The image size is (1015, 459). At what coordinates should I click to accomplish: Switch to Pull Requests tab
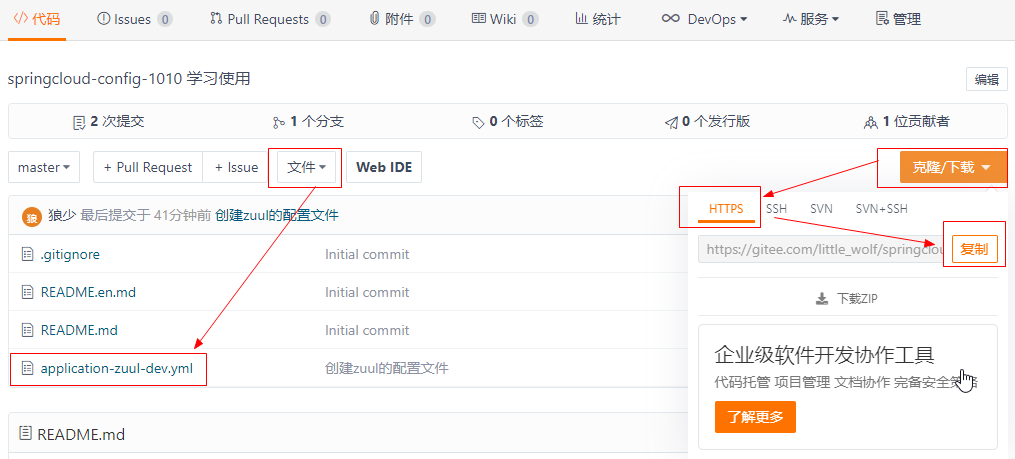click(271, 19)
